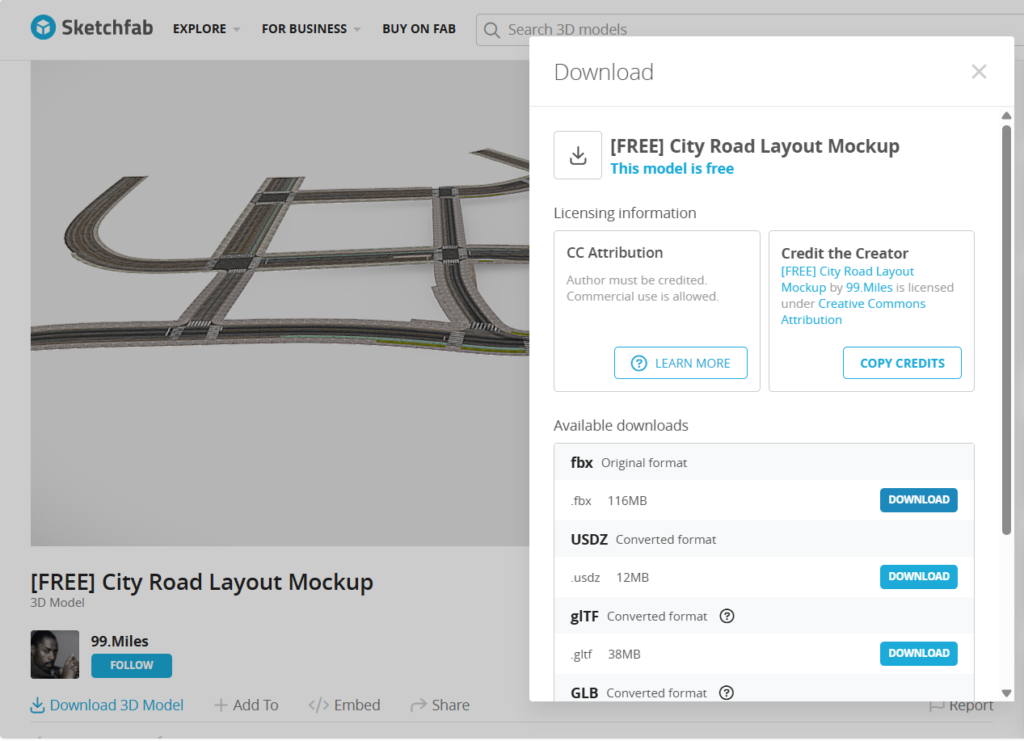Click the 99.Miles link in credits
This screenshot has height=741, width=1024.
[x=869, y=287]
